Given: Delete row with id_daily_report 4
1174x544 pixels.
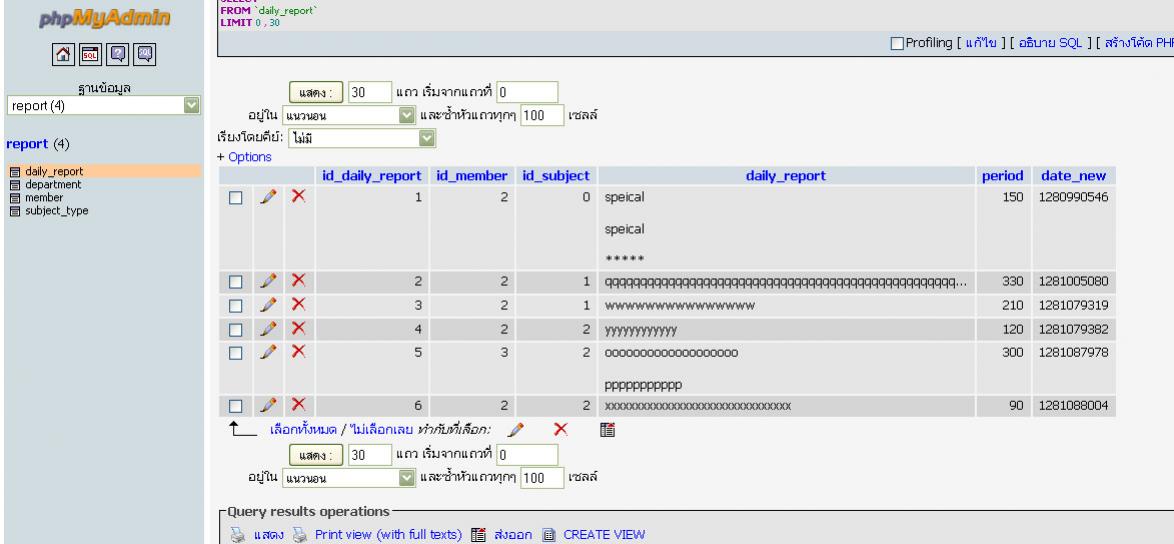Looking at the screenshot, I should pyautogui.click(x=299, y=328).
